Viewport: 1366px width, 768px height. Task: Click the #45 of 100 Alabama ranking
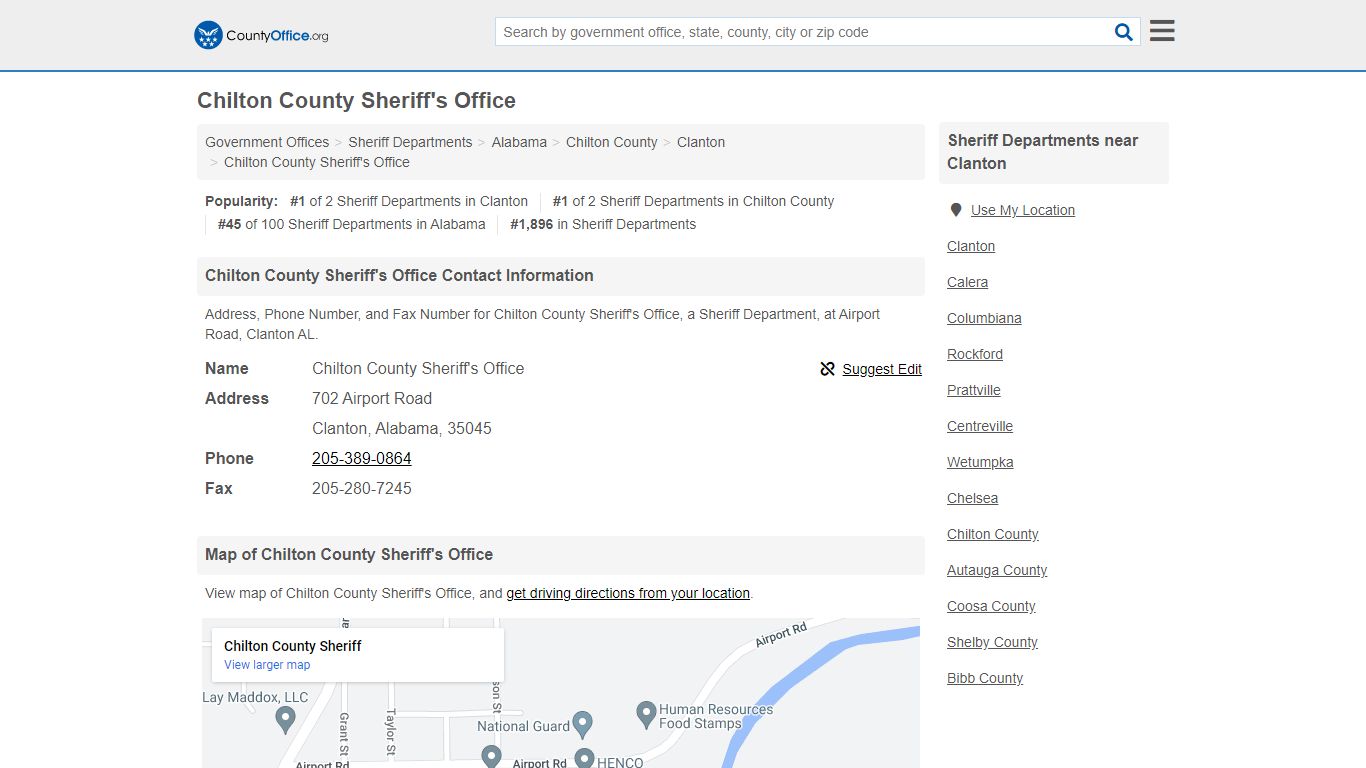click(x=352, y=224)
